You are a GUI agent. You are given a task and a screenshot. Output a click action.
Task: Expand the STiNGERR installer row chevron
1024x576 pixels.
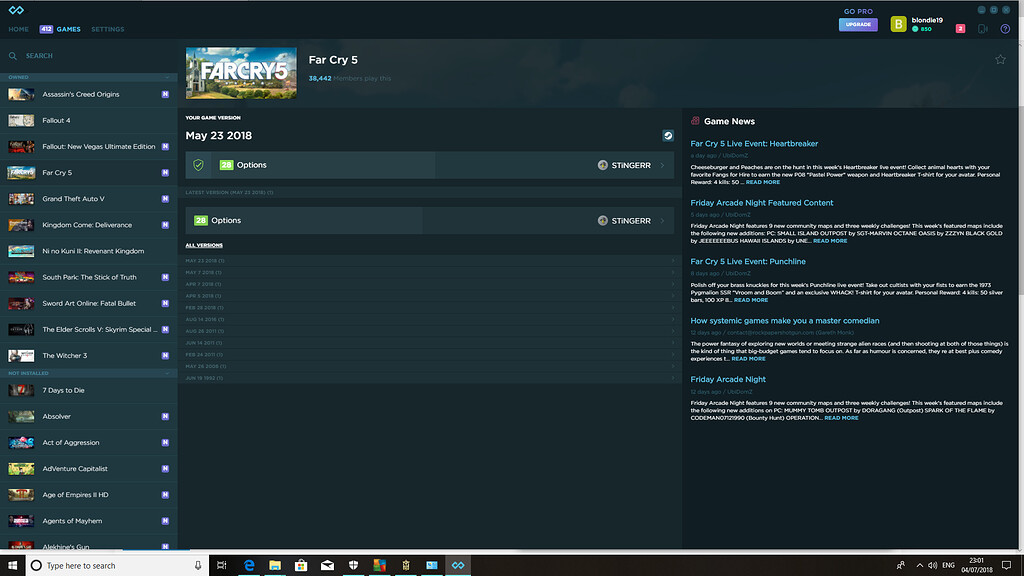tap(661, 165)
